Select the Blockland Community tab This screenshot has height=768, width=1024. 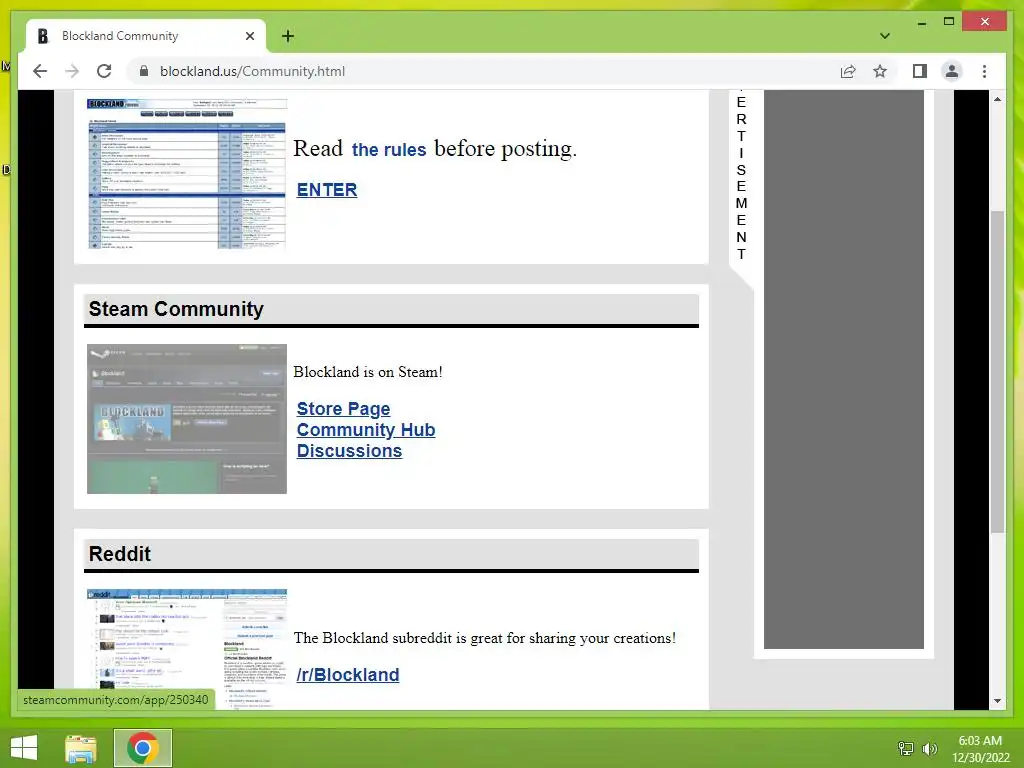(145, 36)
